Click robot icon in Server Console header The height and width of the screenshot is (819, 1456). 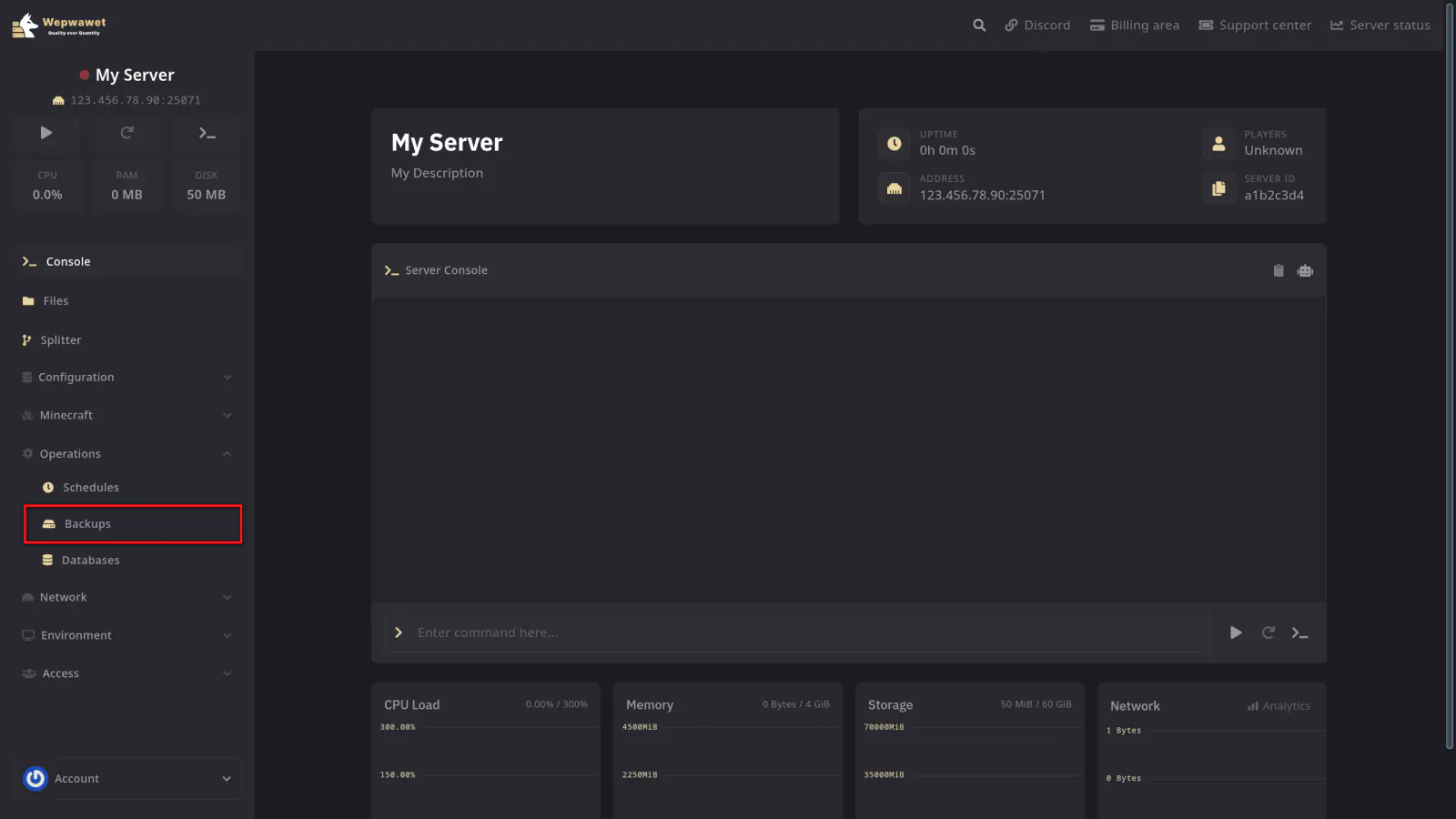coord(1305,270)
